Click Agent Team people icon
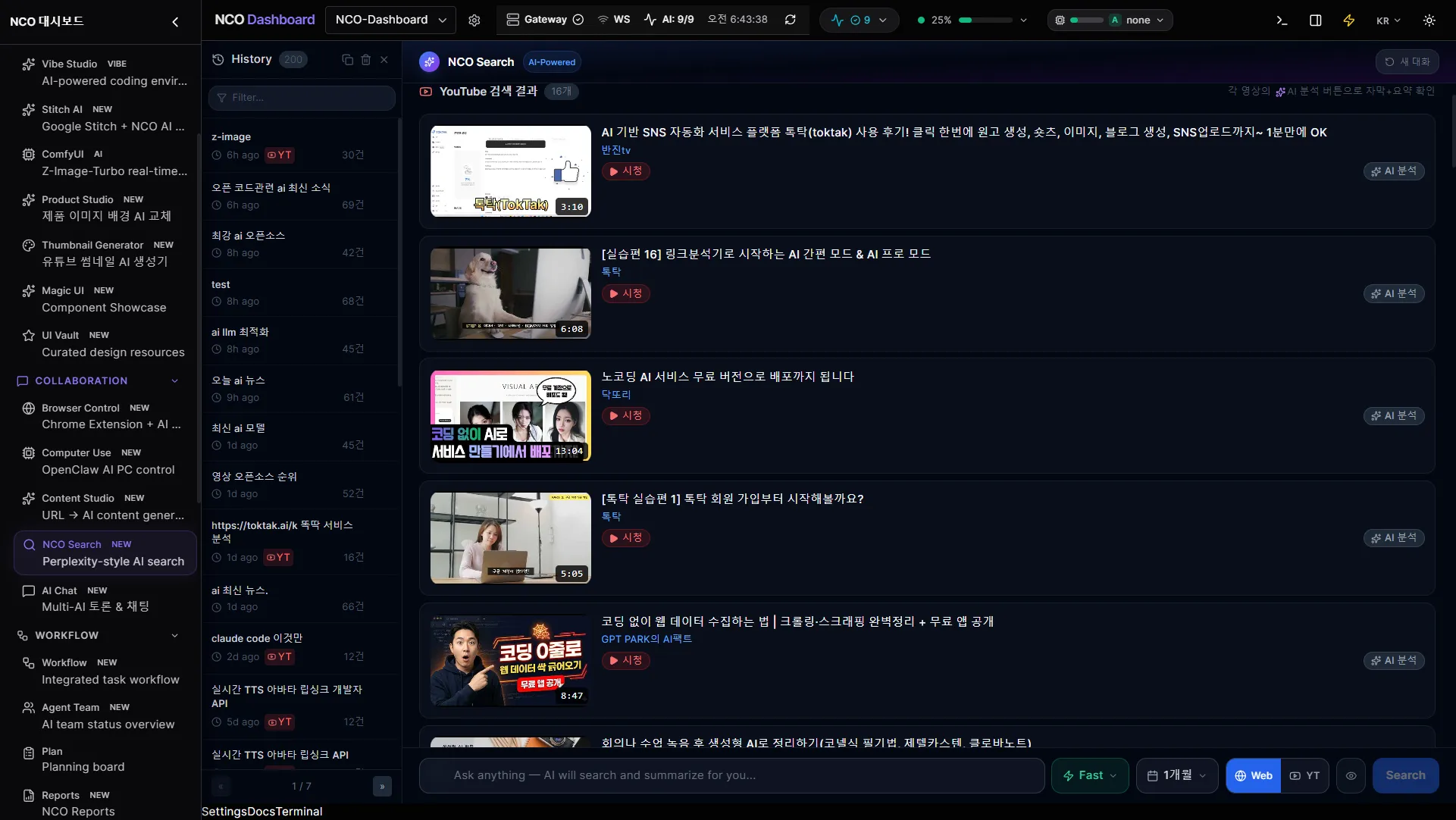The width and height of the screenshot is (1456, 820). pos(29,708)
